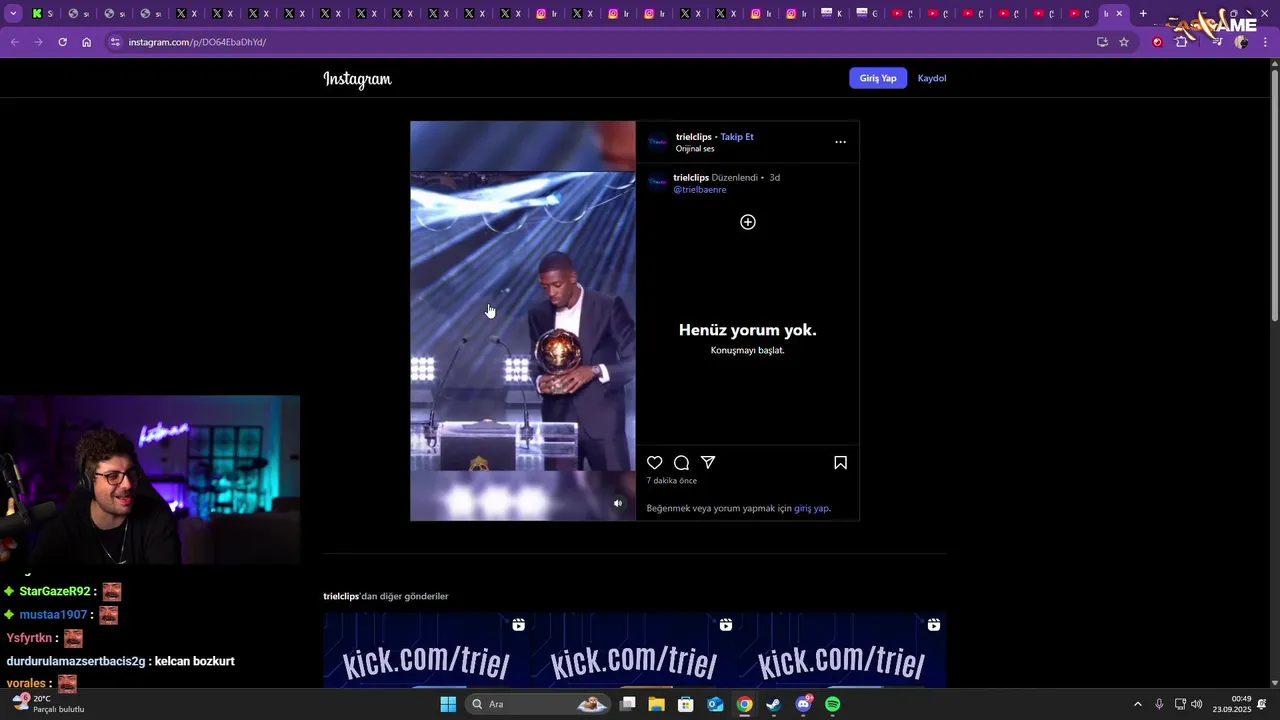
Task: Click chat username mustaa1907
Action: point(53,615)
